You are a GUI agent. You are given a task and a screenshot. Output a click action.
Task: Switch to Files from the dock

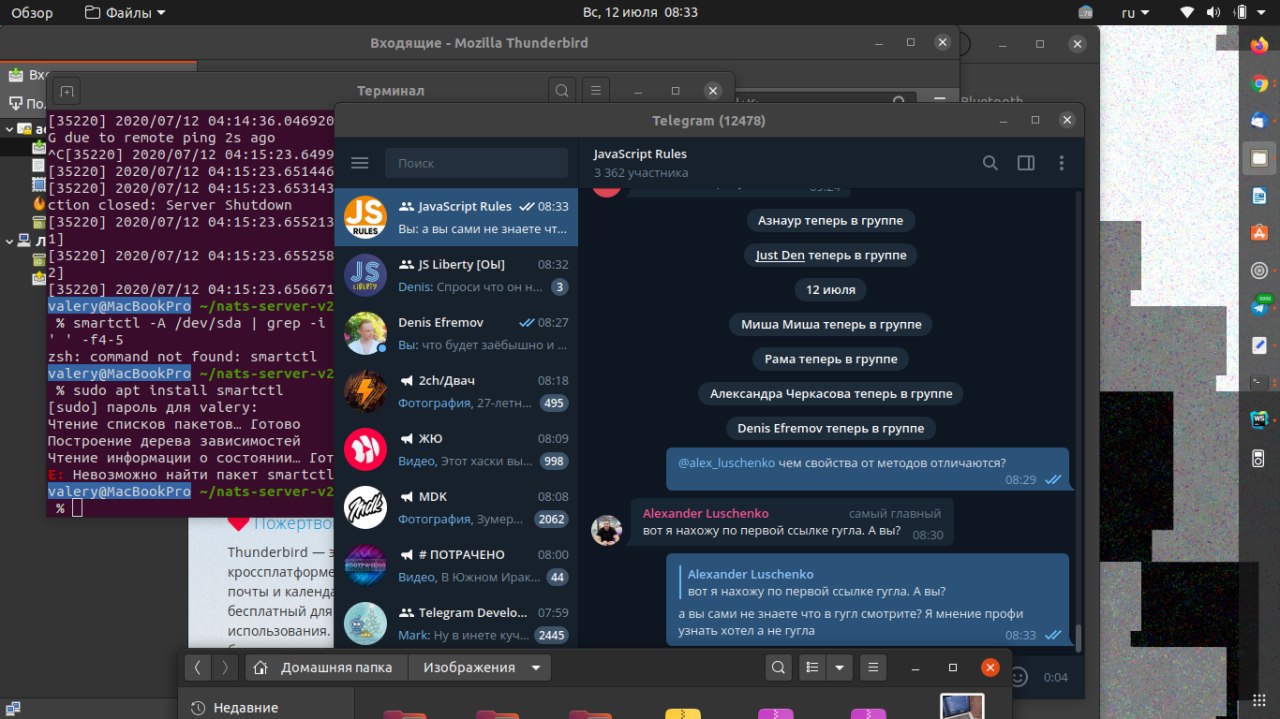tap(1259, 158)
